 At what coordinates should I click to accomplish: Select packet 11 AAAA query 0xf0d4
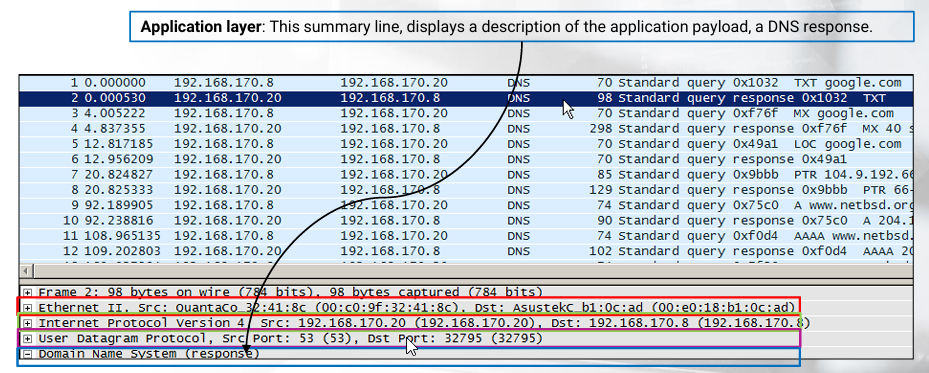(x=466, y=236)
